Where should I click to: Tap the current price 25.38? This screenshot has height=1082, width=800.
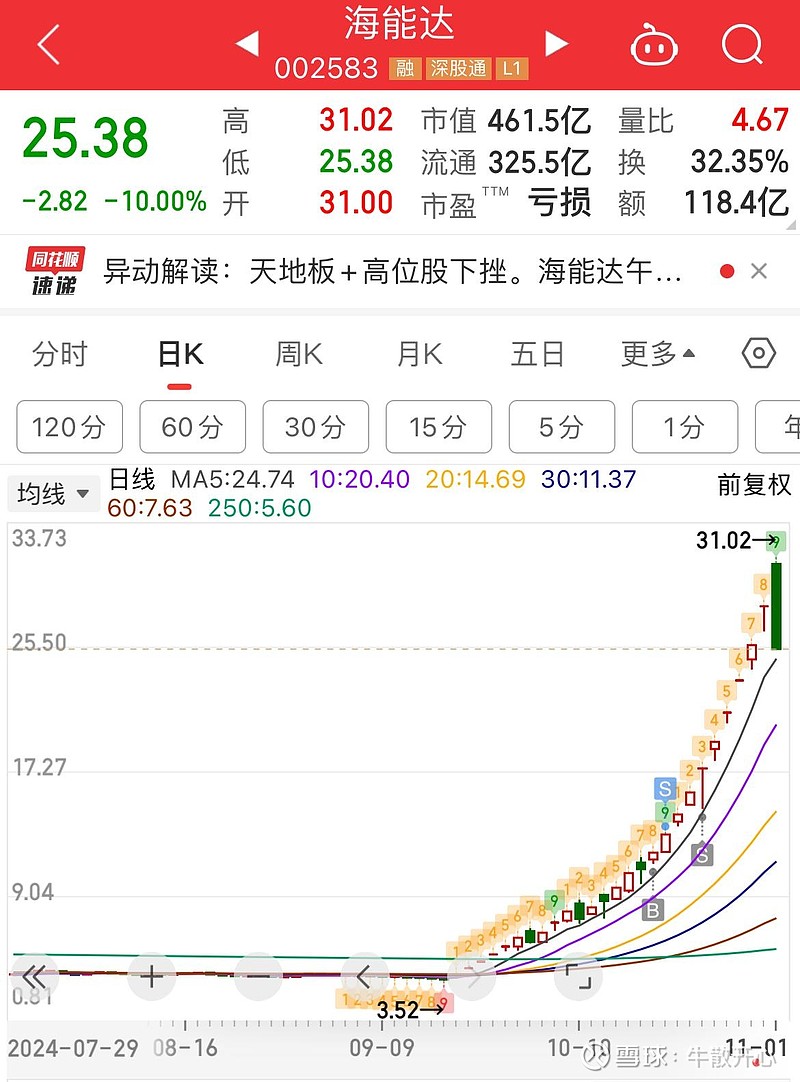click(86, 137)
